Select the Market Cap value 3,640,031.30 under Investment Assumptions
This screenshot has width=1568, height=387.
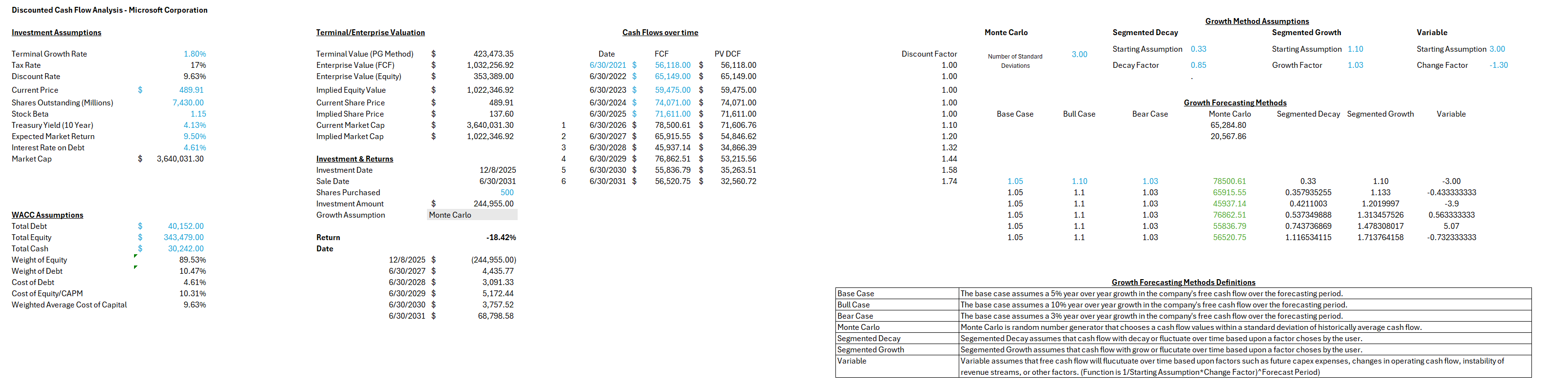click(180, 159)
